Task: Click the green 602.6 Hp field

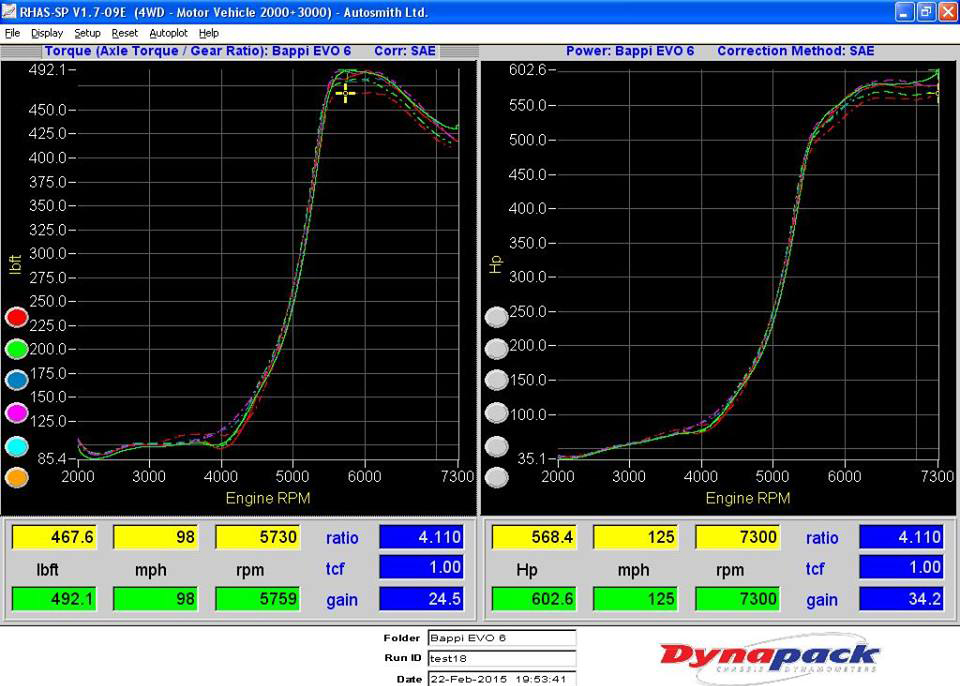Action: click(x=534, y=598)
